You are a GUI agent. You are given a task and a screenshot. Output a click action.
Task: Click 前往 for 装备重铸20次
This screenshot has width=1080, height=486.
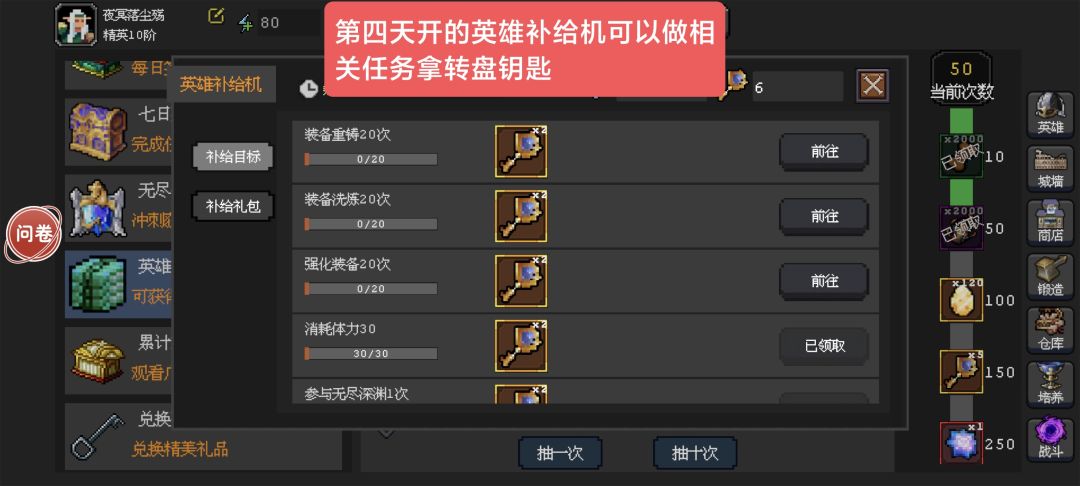(x=824, y=151)
